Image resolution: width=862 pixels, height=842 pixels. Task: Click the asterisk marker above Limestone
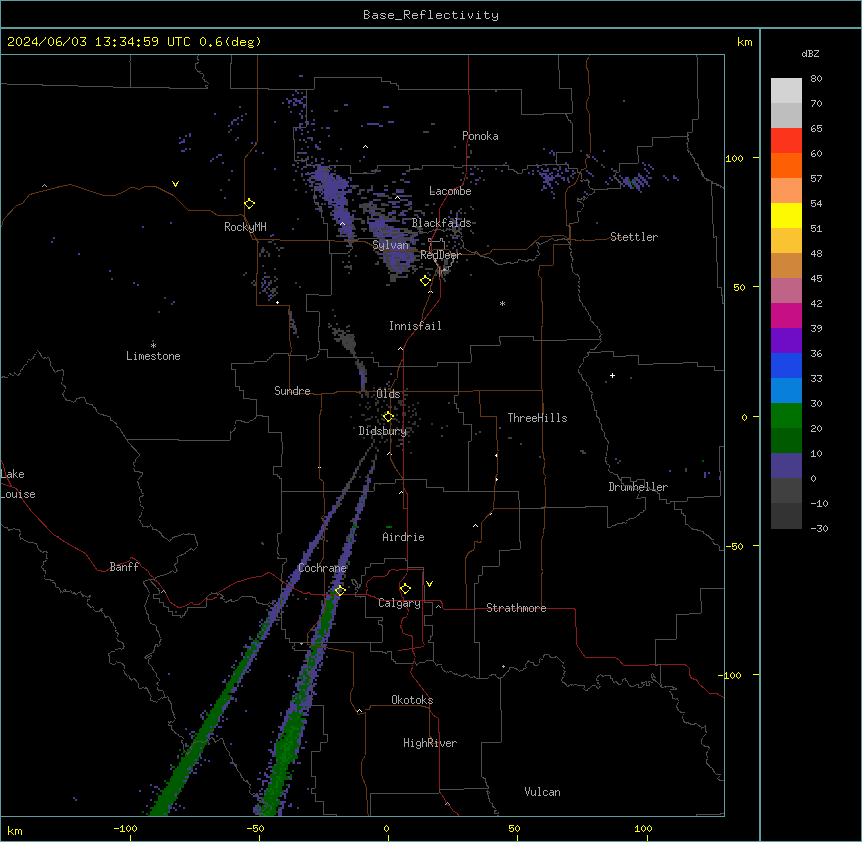[153, 345]
